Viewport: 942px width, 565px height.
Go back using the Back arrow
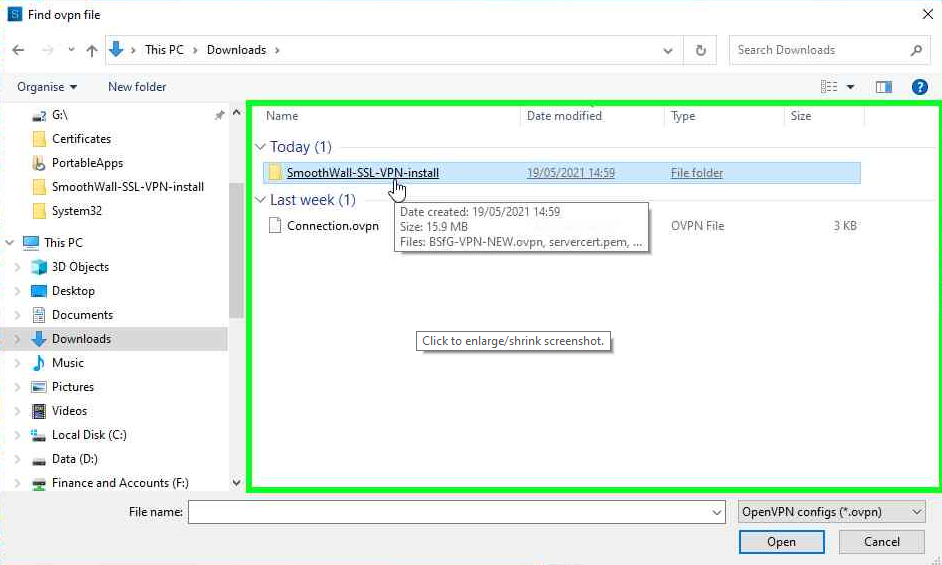18,50
